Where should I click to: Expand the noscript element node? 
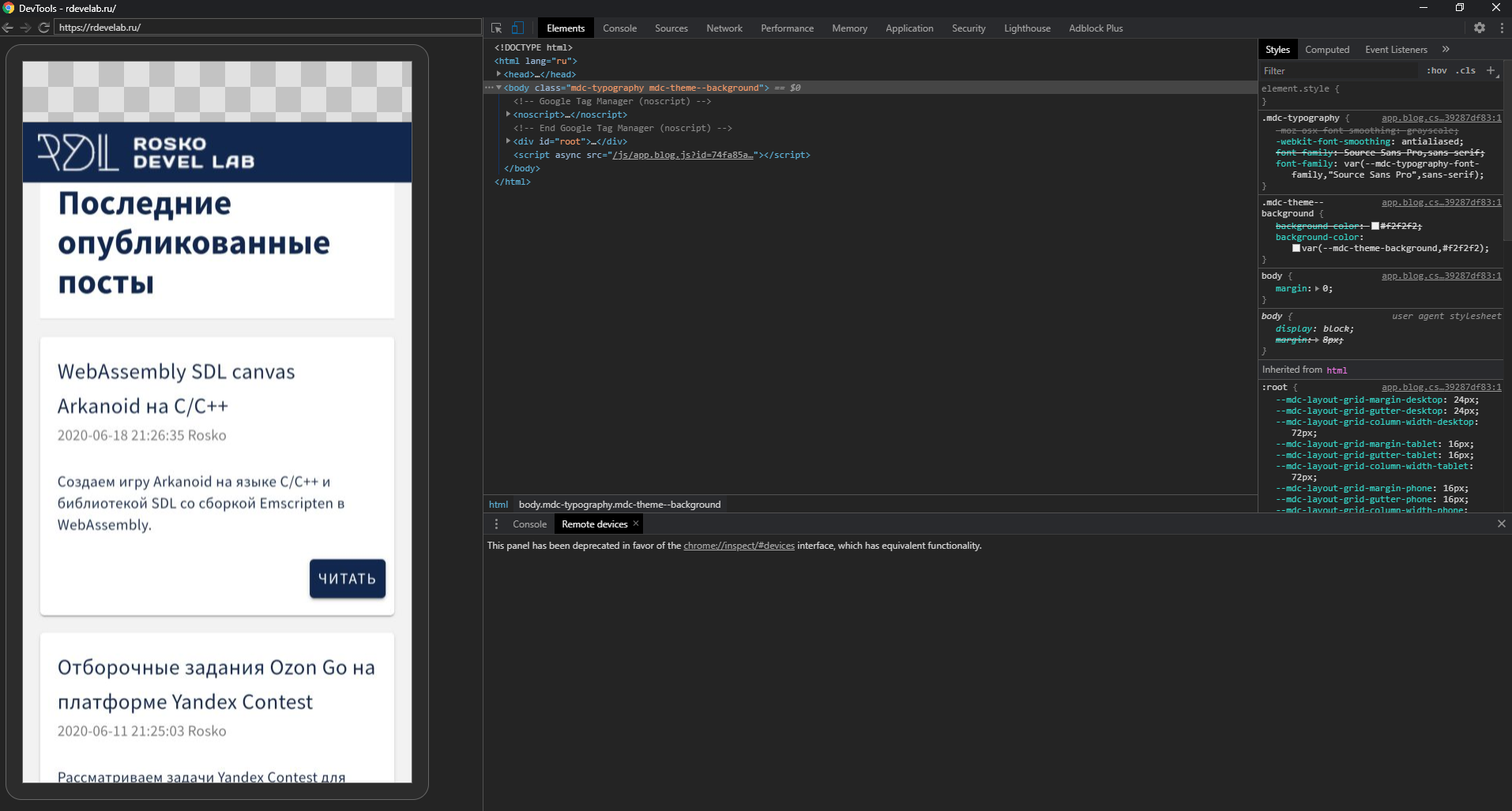(x=508, y=115)
